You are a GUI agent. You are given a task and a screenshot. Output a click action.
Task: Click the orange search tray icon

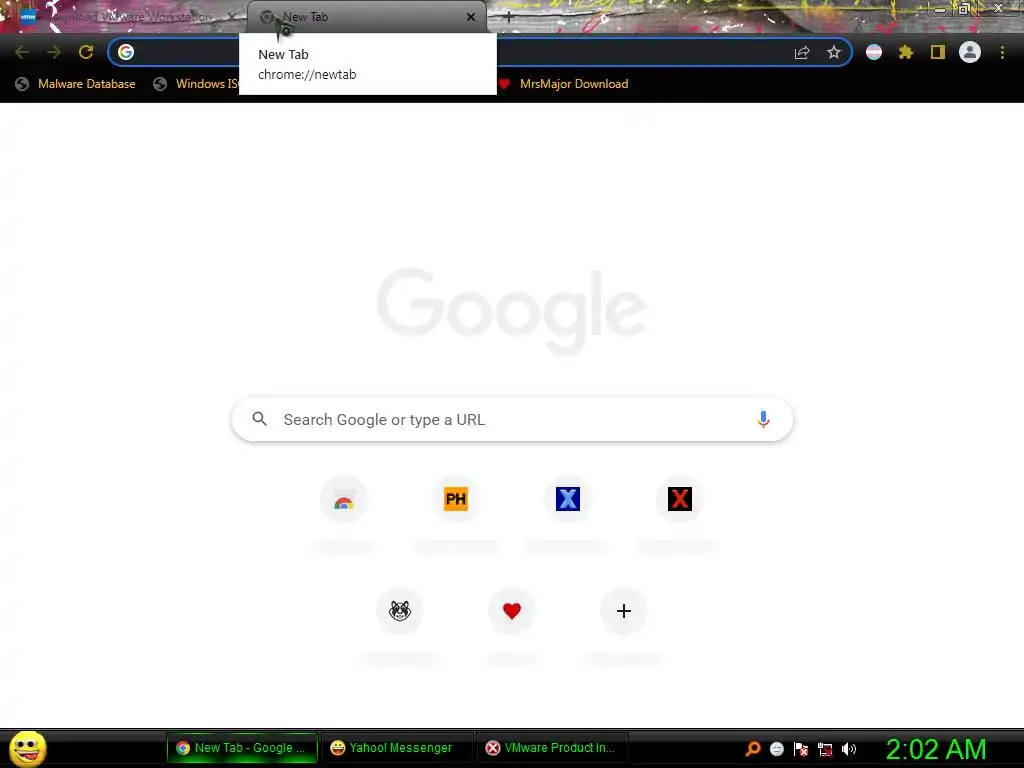[753, 749]
